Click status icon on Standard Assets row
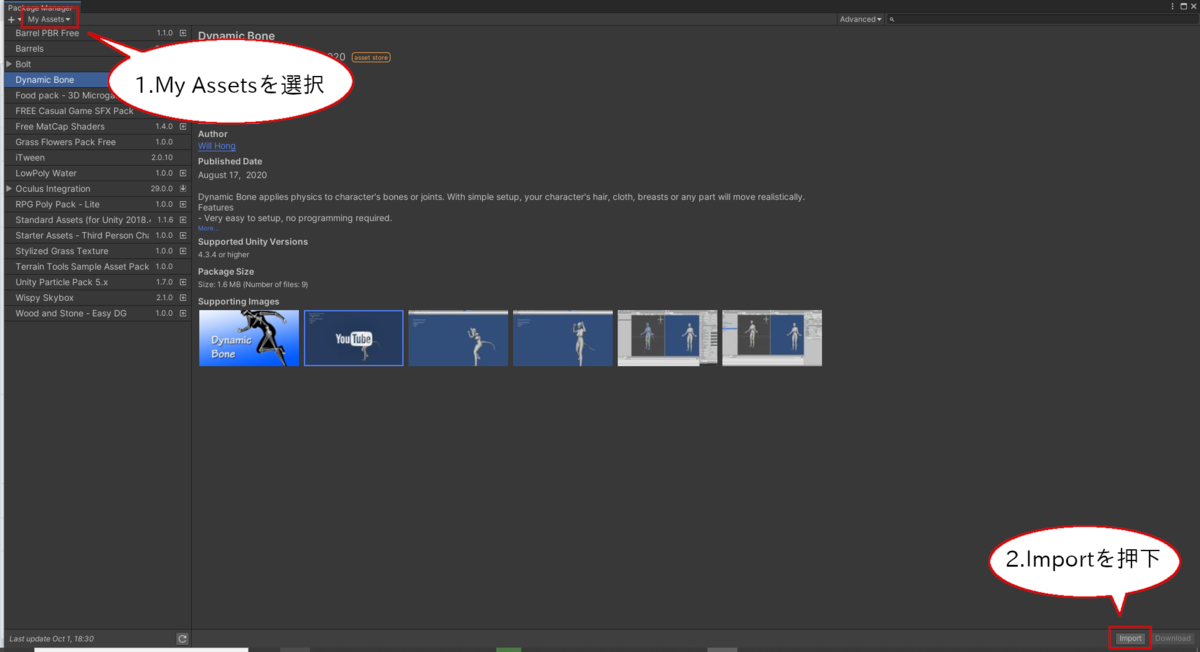The width and height of the screenshot is (1200, 652). coord(183,219)
